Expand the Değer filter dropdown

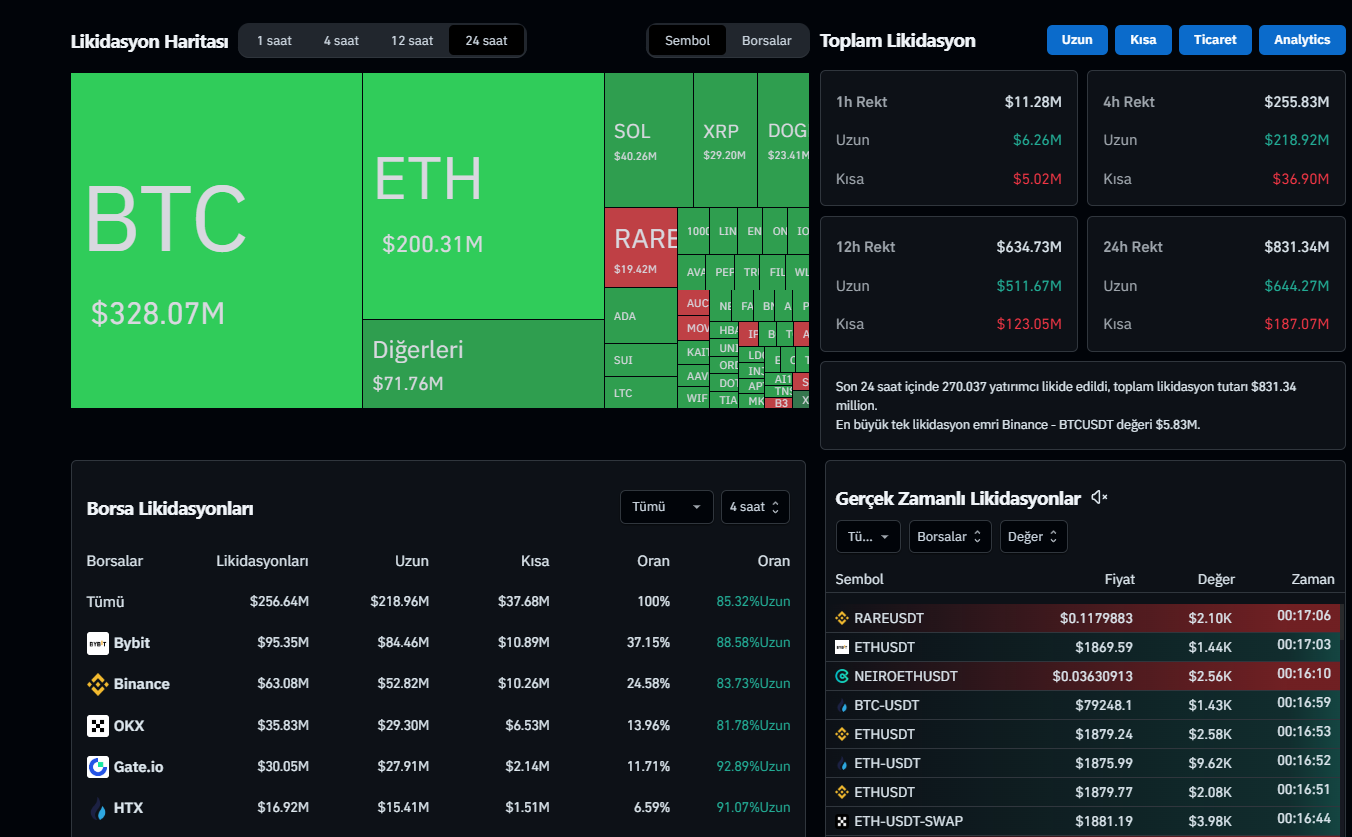(1033, 537)
